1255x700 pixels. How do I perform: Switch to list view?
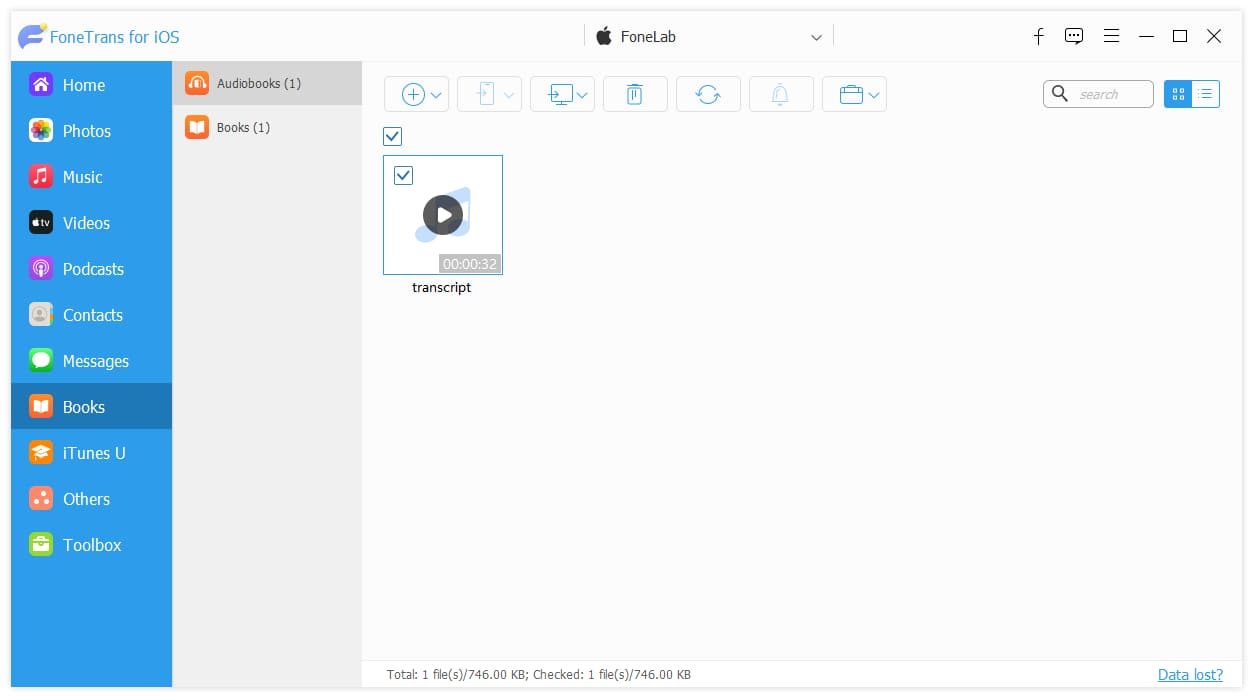click(x=1206, y=94)
